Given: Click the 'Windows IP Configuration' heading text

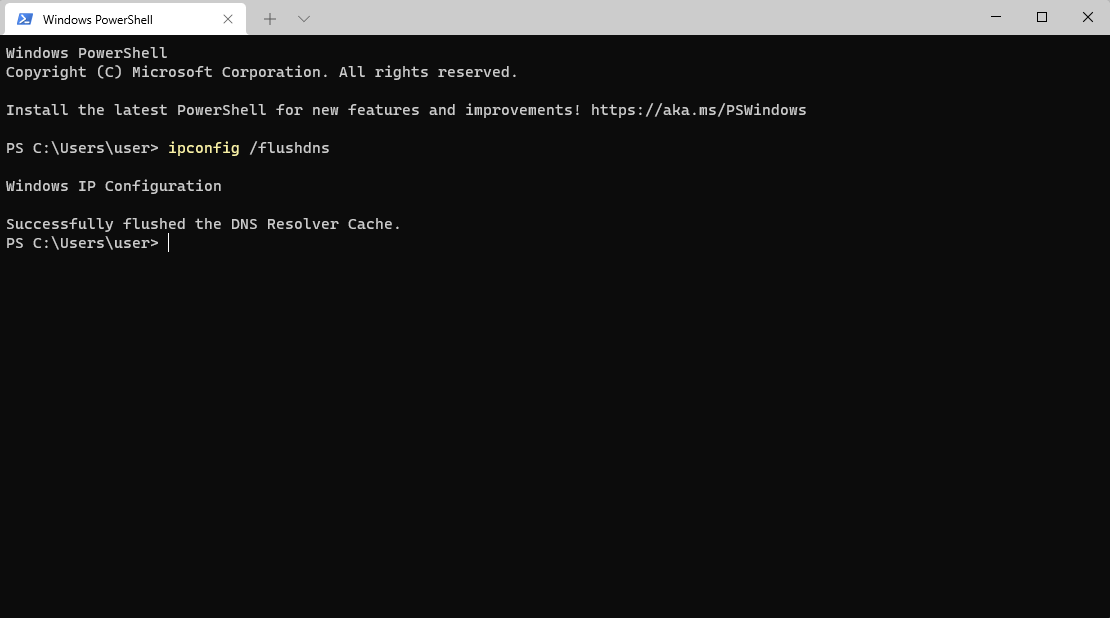Looking at the screenshot, I should [113, 185].
